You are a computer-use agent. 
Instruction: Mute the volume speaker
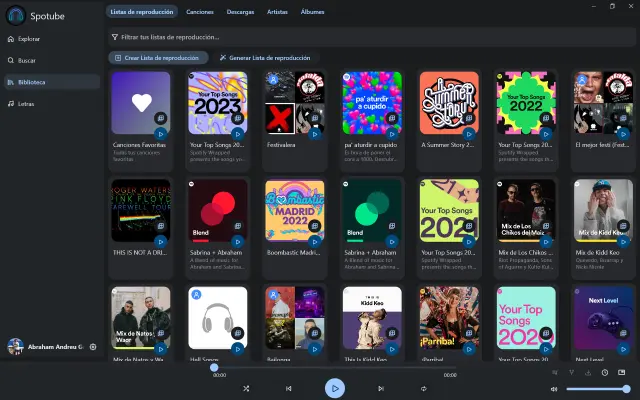pyautogui.click(x=554, y=388)
